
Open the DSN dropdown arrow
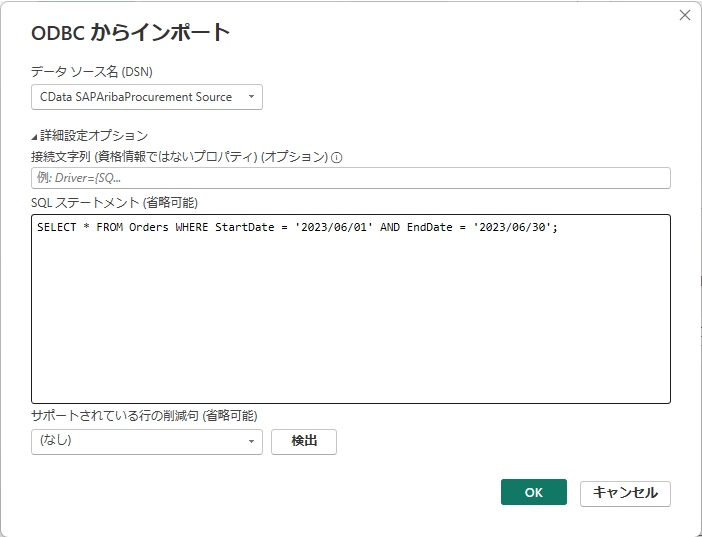(x=251, y=97)
